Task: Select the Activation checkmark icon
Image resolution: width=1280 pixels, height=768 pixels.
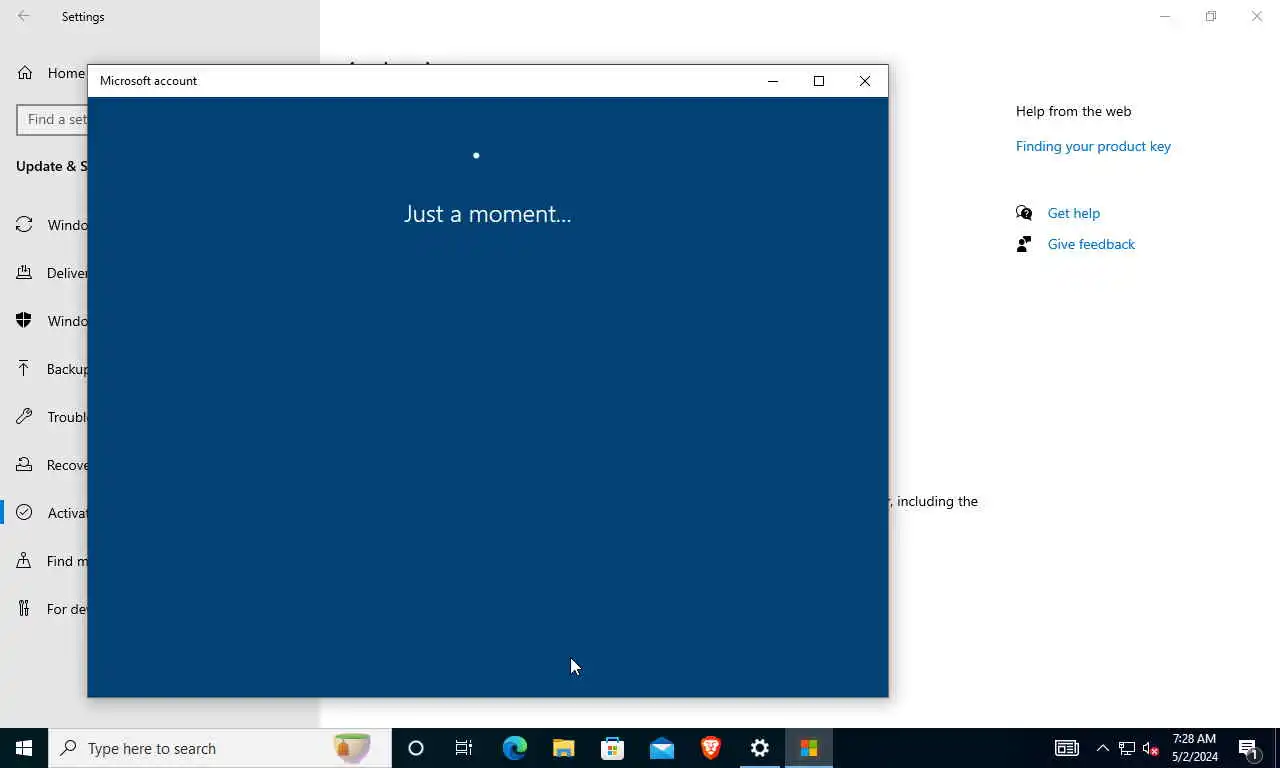Action: click(24, 513)
